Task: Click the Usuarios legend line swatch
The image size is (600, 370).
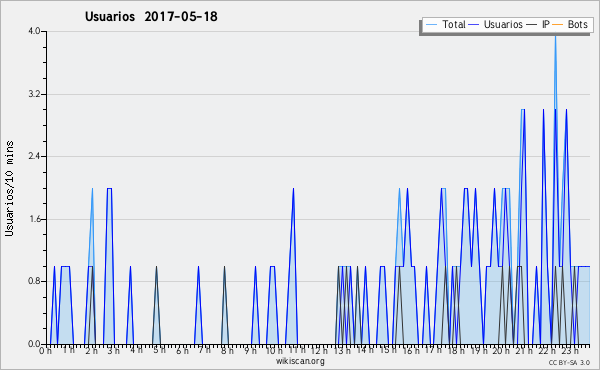Action: (x=474, y=24)
